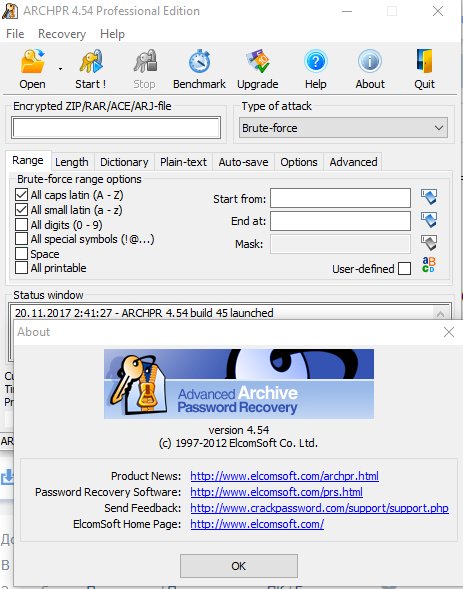Image resolution: width=463 pixels, height=589 pixels.
Task: Close the About dialog with X
Action: 449,332
